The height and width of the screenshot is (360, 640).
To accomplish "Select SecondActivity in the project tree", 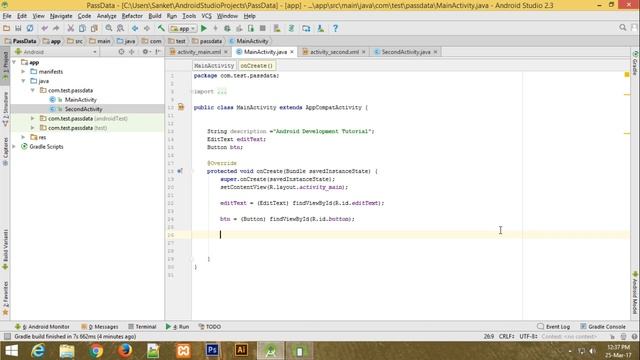I will coord(83,109).
